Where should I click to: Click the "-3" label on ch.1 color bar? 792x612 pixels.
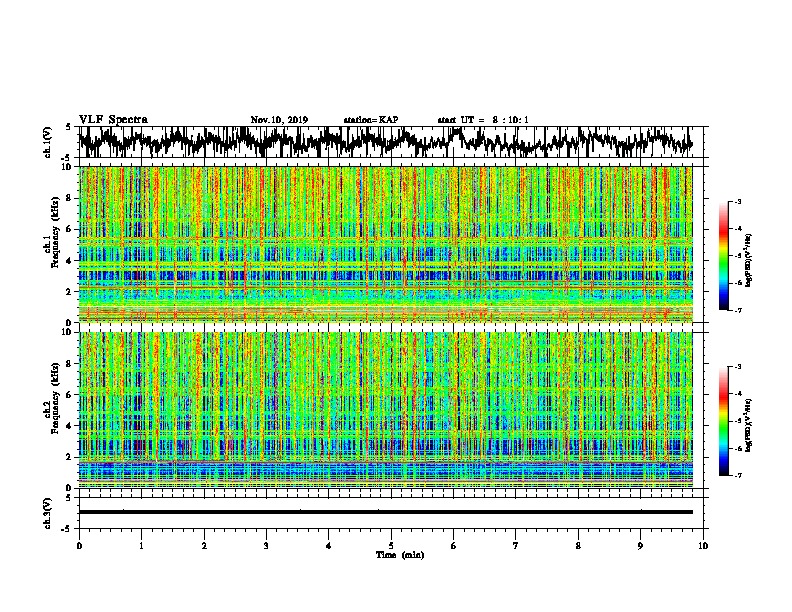tap(737, 201)
